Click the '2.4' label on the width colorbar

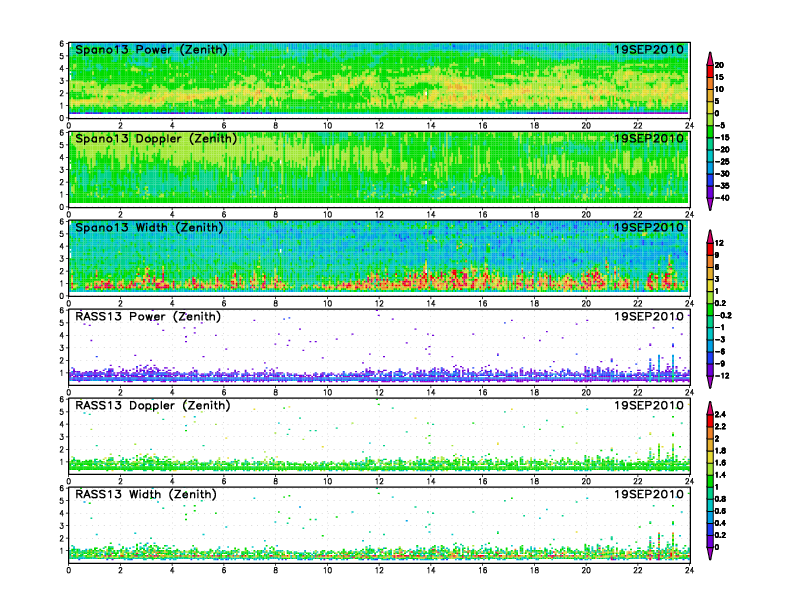click(x=720, y=415)
